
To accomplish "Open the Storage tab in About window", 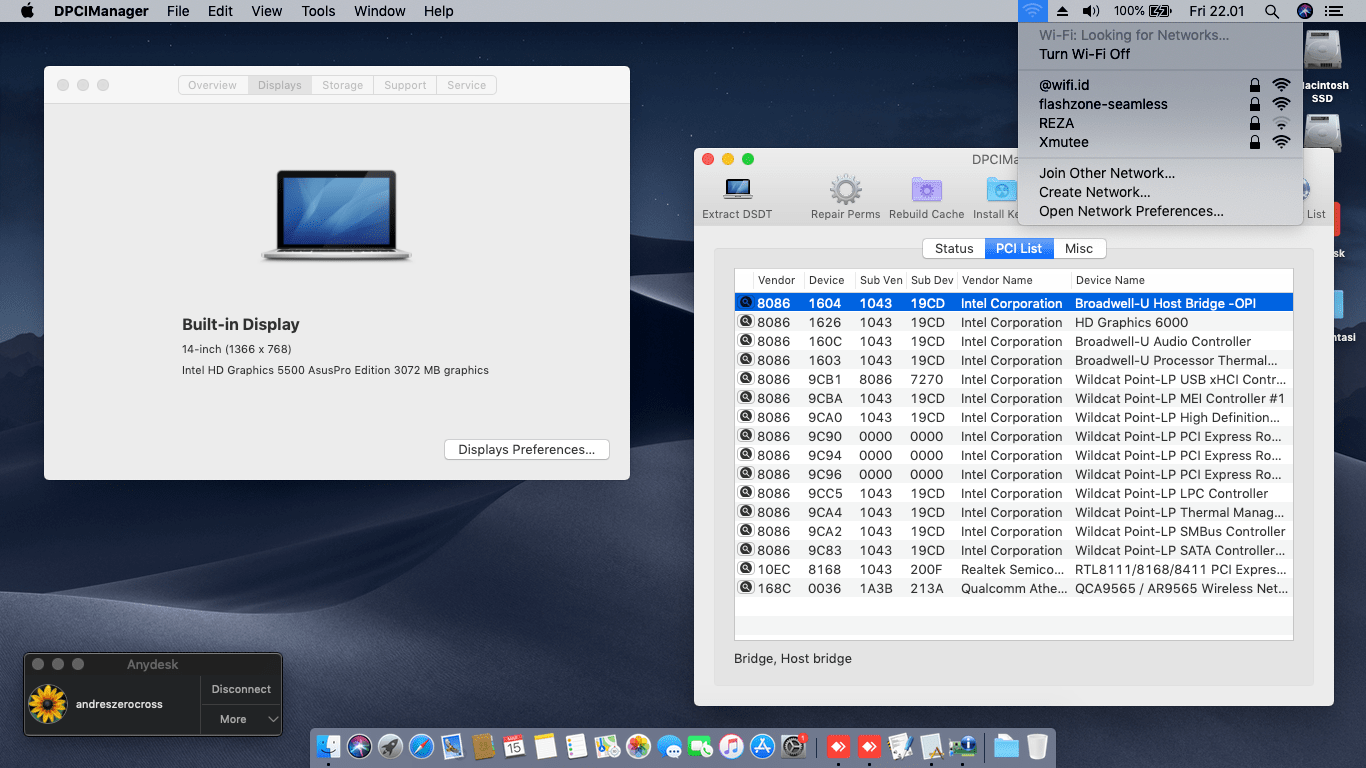I will pos(342,85).
